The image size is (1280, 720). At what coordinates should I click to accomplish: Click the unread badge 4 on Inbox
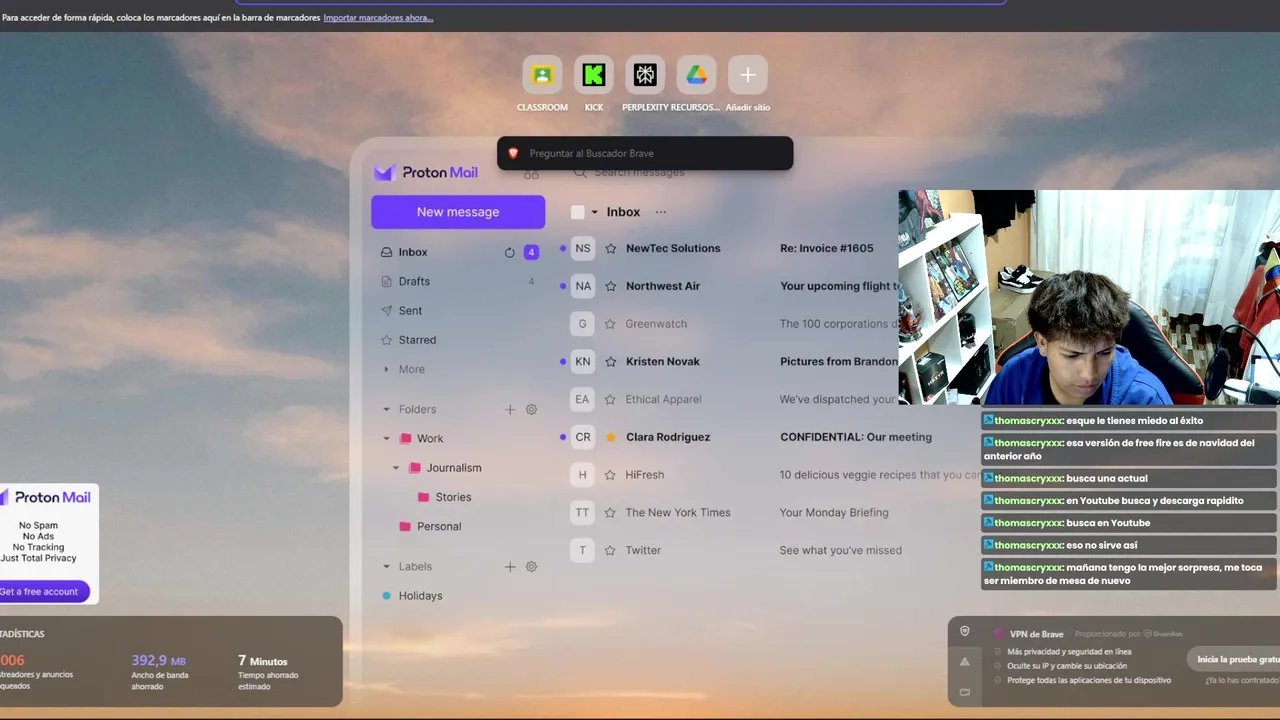pos(531,252)
